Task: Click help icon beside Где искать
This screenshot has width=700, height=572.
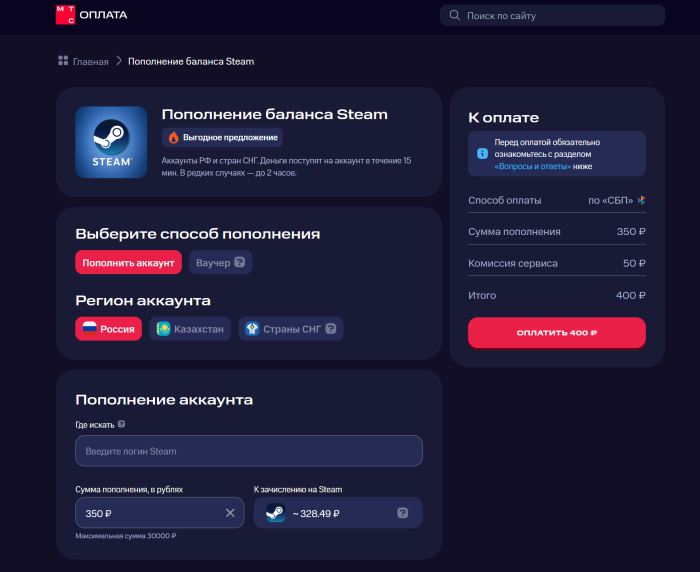Action: 121,424
